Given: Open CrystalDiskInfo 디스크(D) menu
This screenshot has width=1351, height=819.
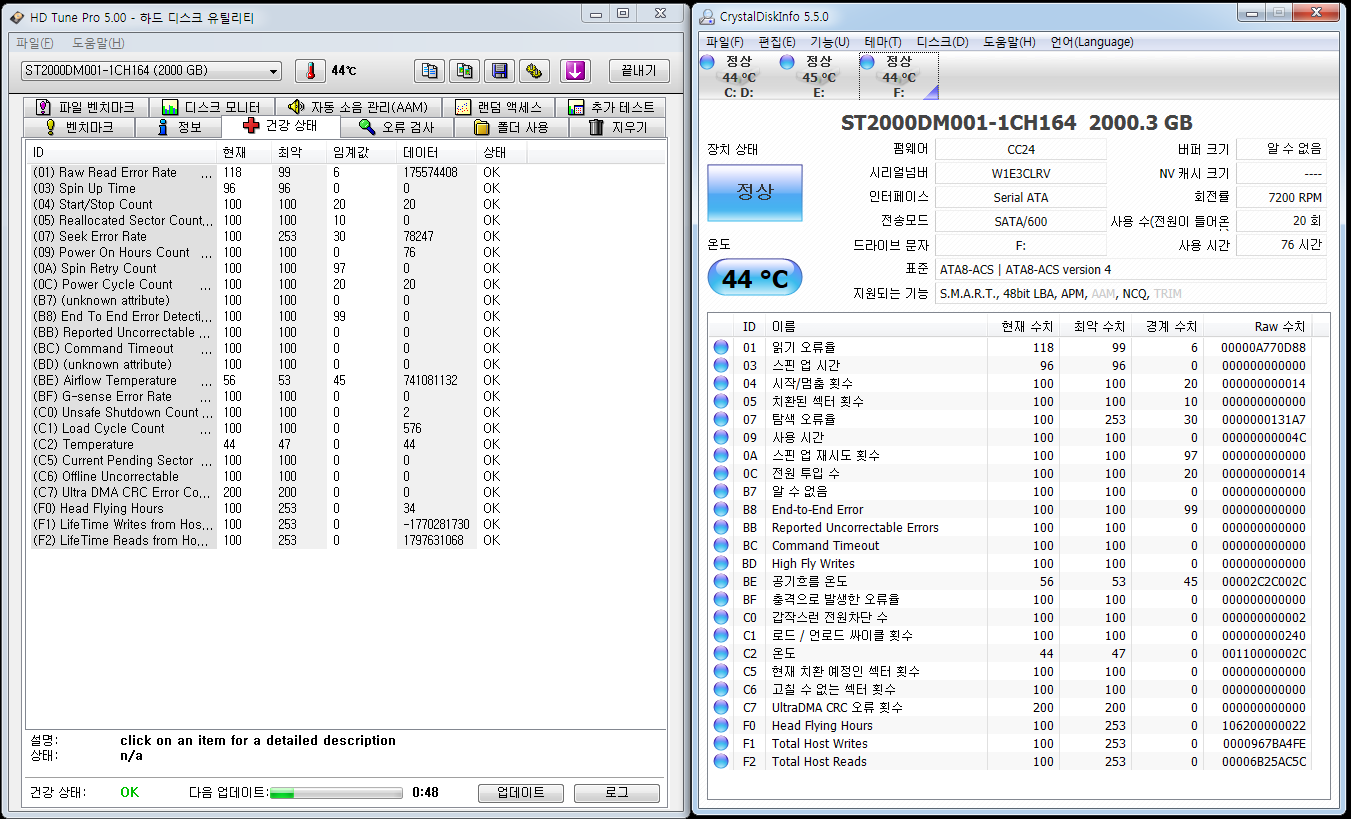Looking at the screenshot, I should (x=942, y=42).
